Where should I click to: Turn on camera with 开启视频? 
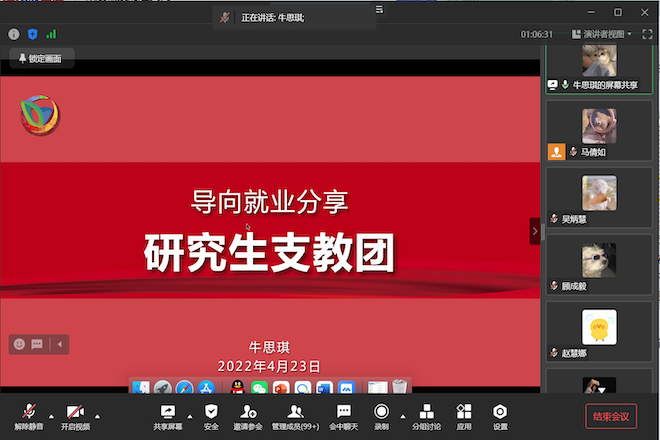(74, 412)
